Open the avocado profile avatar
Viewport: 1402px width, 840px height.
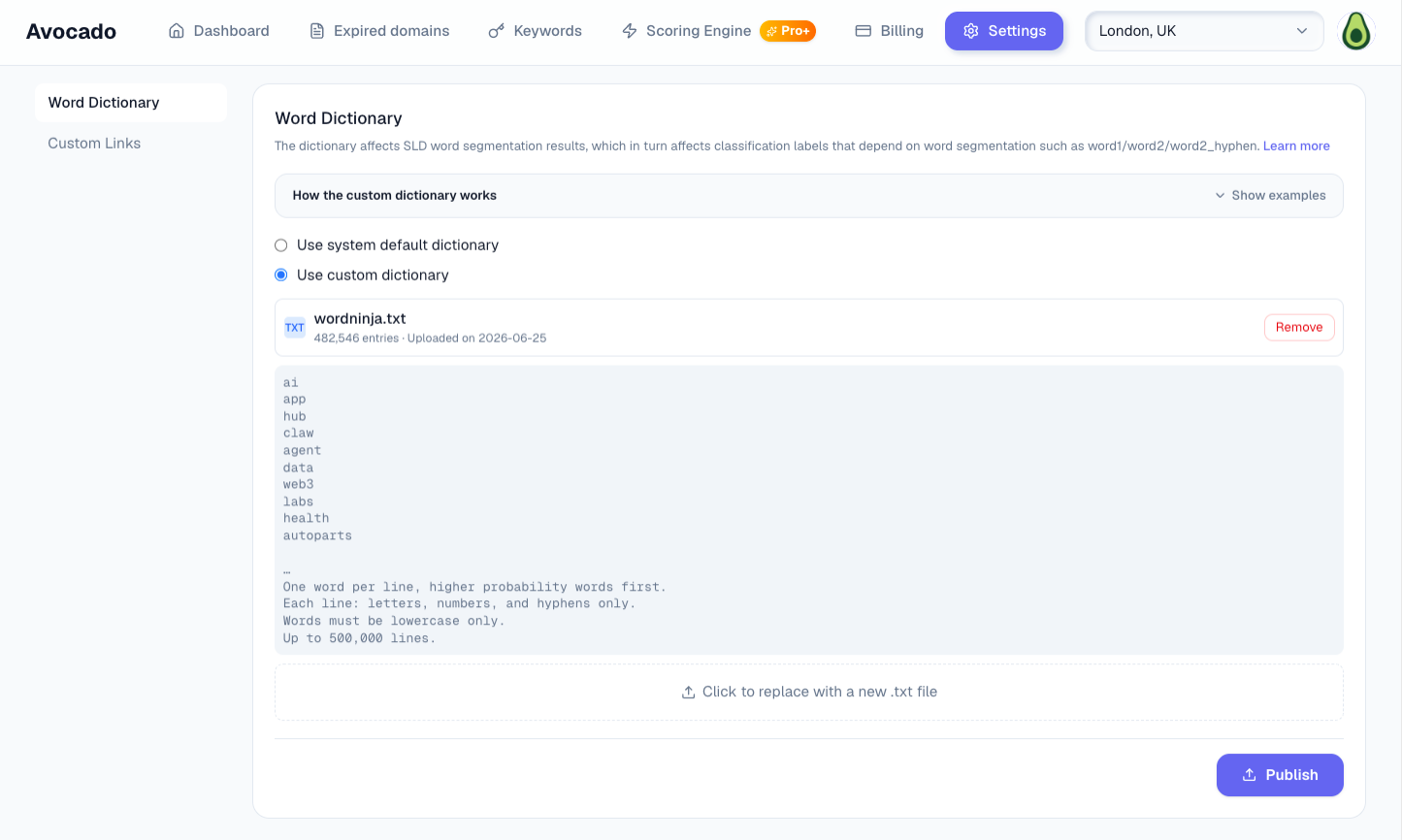pos(1356,31)
